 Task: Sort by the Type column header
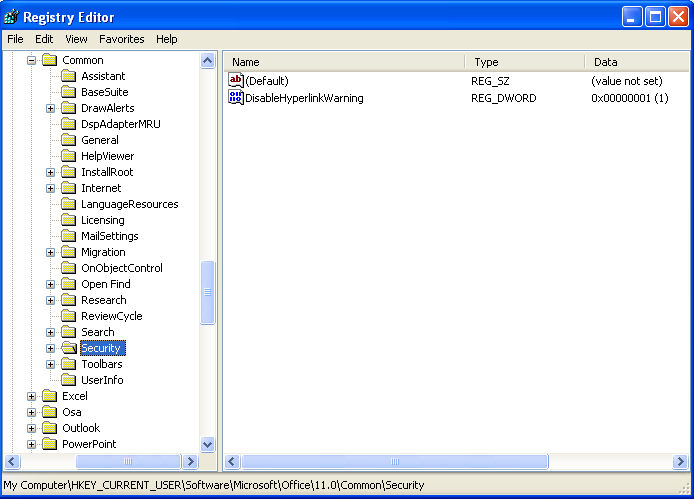[525, 62]
